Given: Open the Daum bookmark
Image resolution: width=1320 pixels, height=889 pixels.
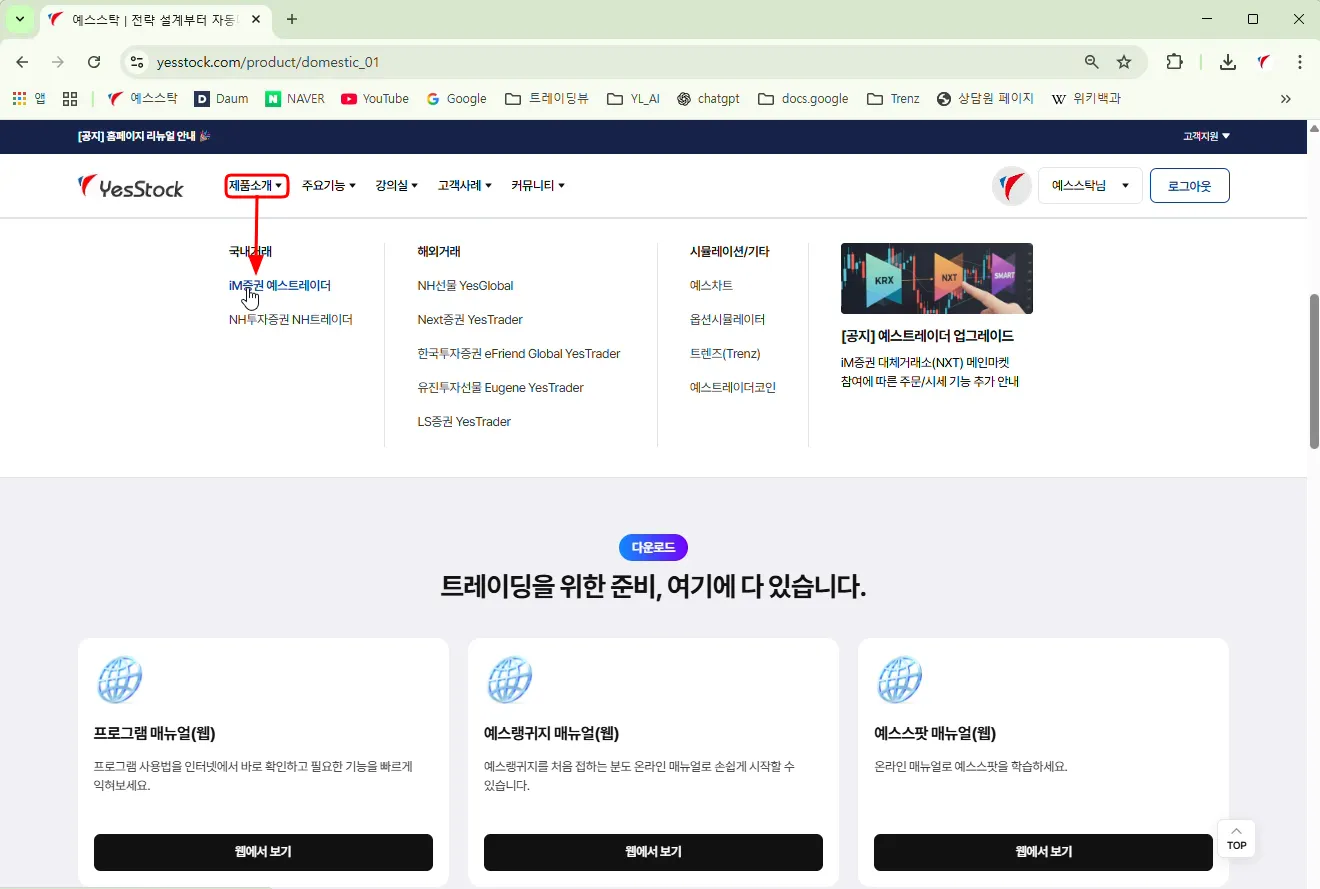Looking at the screenshot, I should [221, 99].
